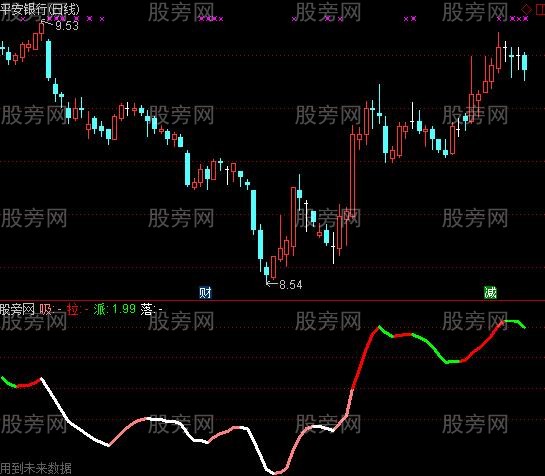Click the 8.54 low price label
The width and height of the screenshot is (545, 476).
(x=291, y=285)
